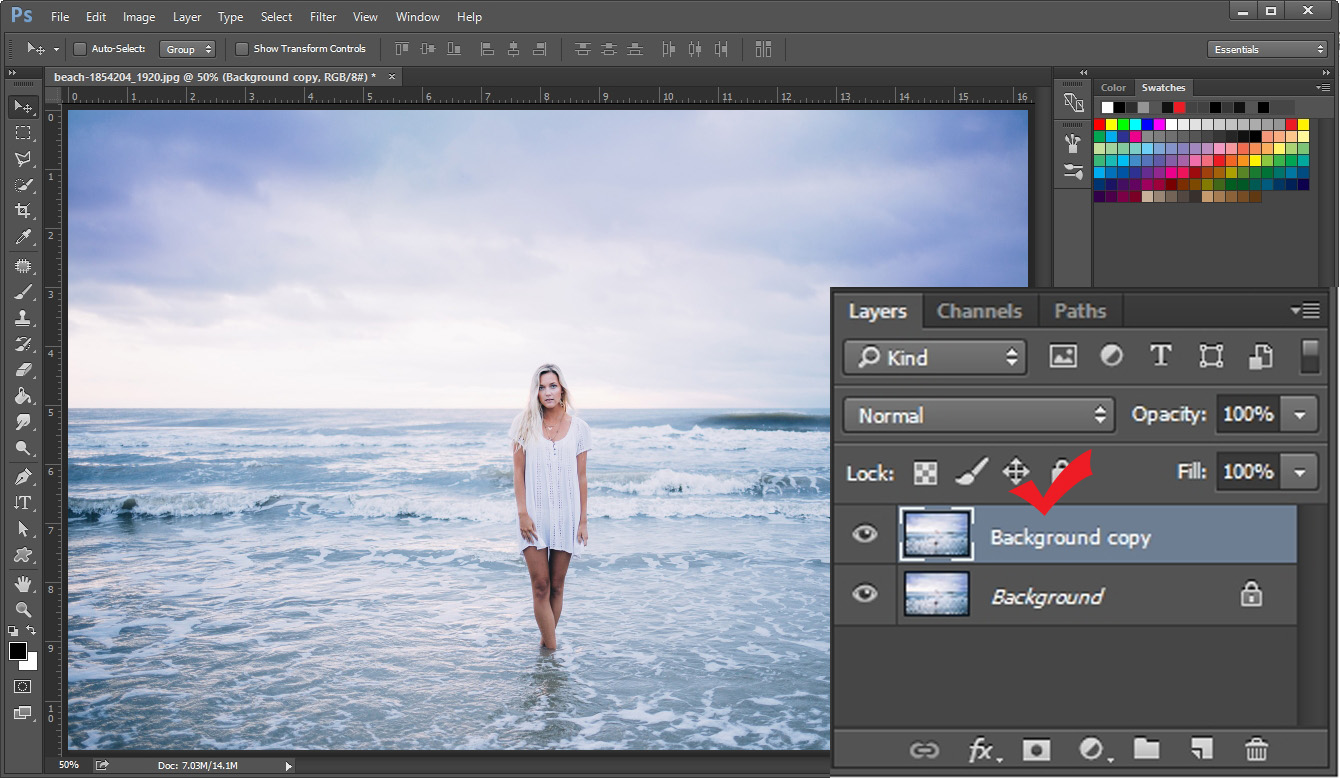Toggle Lock image pixels brush icon
The image size is (1340, 779).
[x=971, y=472]
